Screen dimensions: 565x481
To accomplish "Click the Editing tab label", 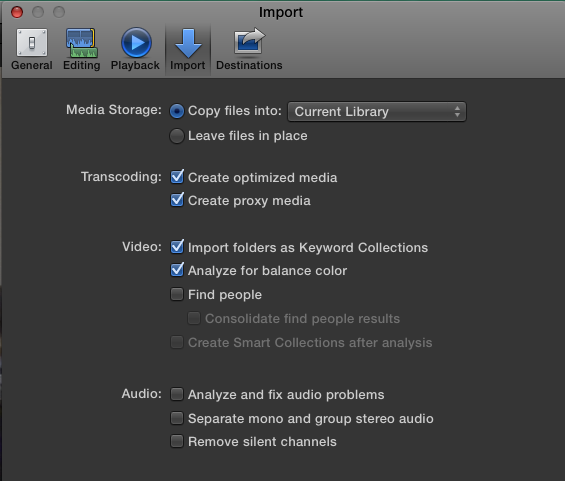I will pyautogui.click(x=81, y=65).
